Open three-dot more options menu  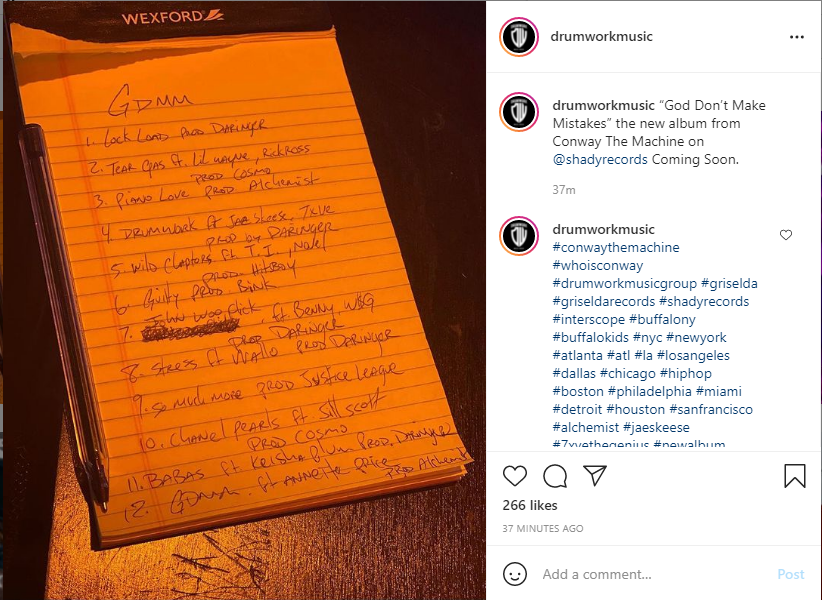point(797,37)
